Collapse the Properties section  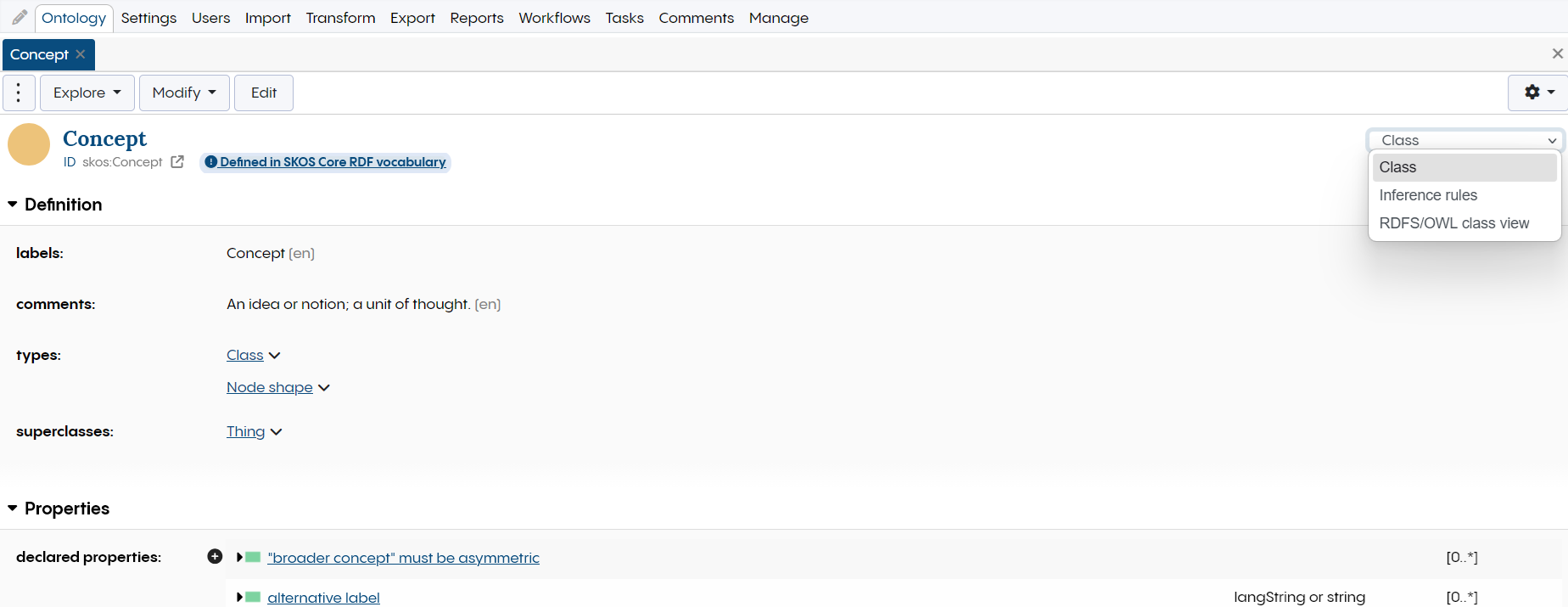(13, 509)
